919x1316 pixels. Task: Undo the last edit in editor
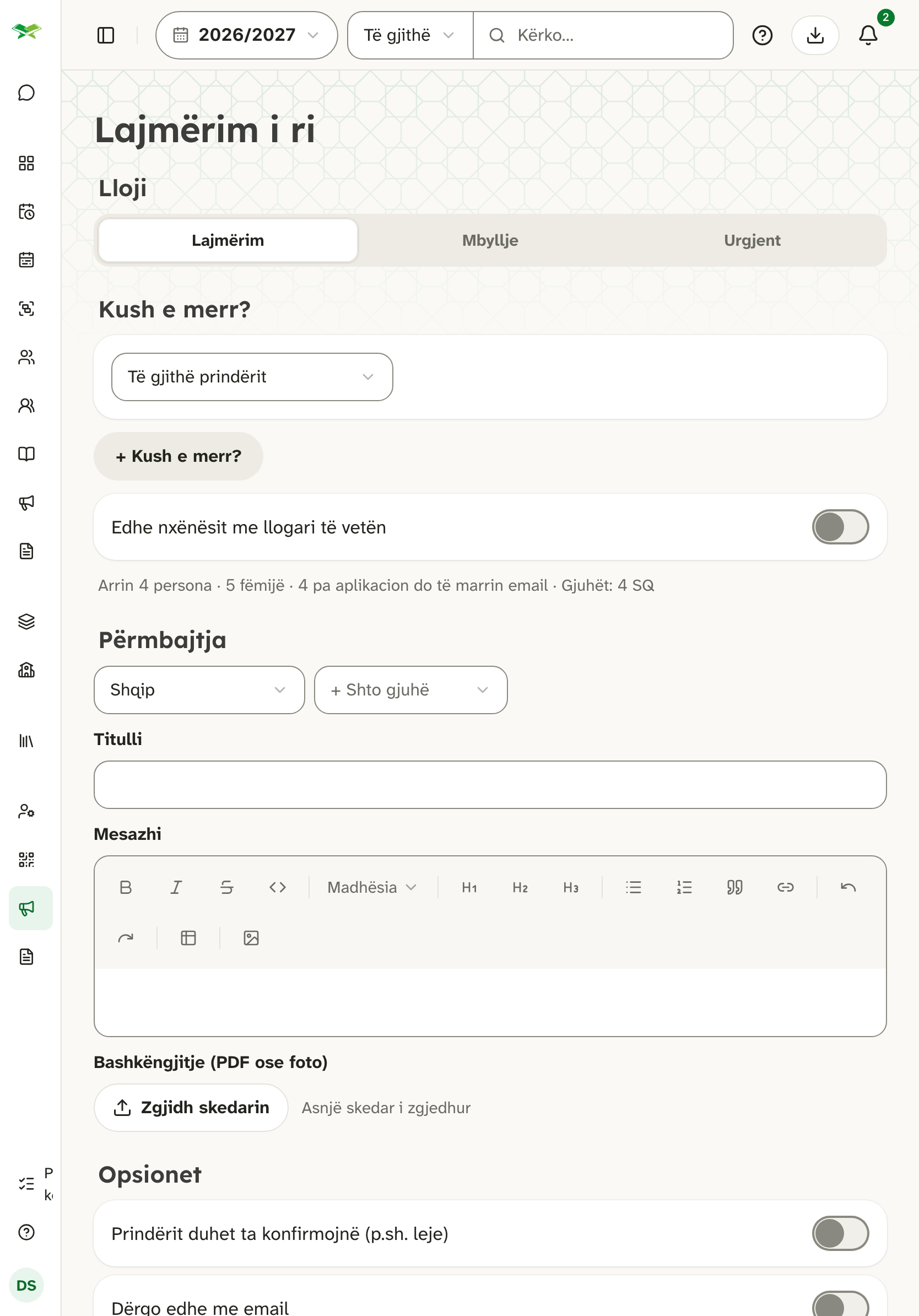(x=848, y=887)
